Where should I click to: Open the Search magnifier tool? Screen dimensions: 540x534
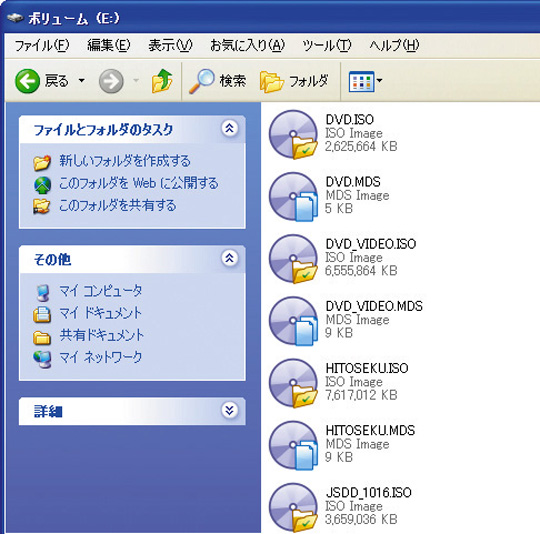point(218,81)
